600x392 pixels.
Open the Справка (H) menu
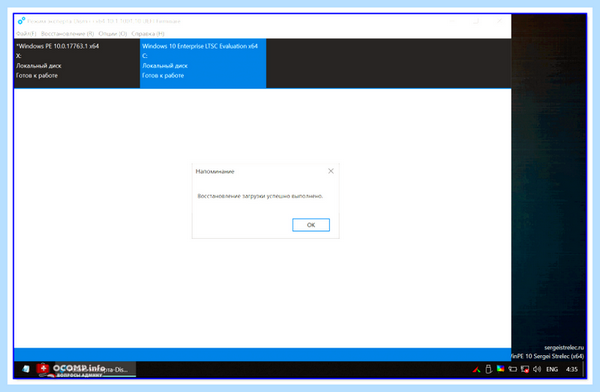[148, 34]
